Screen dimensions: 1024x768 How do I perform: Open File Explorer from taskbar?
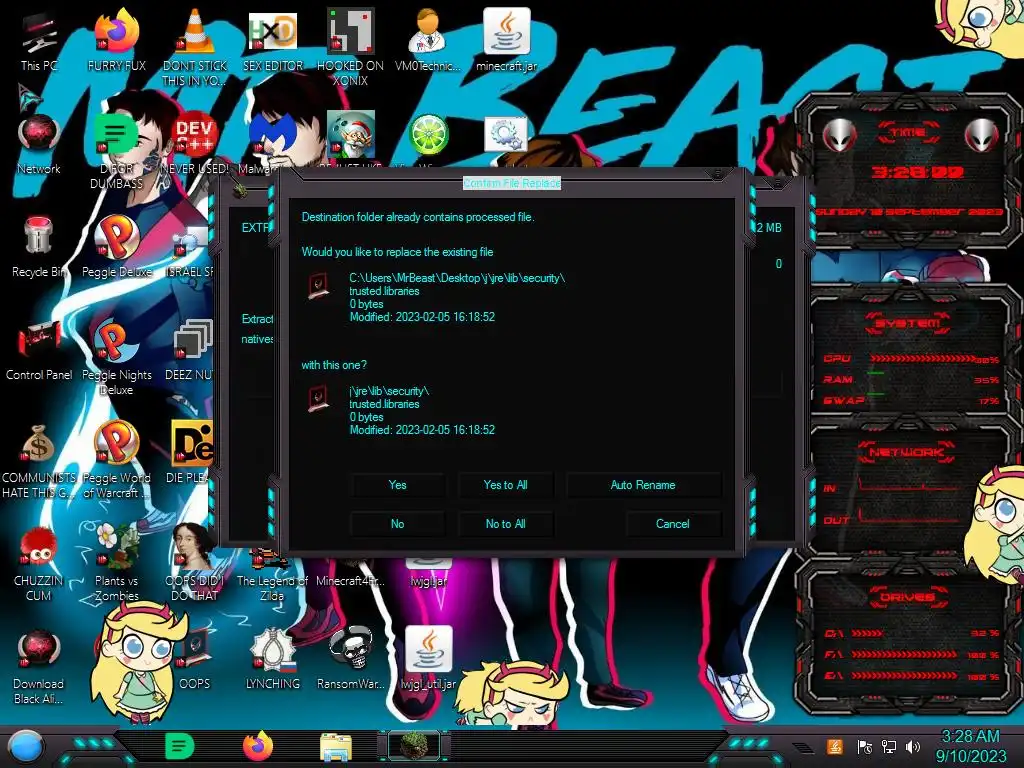click(336, 747)
